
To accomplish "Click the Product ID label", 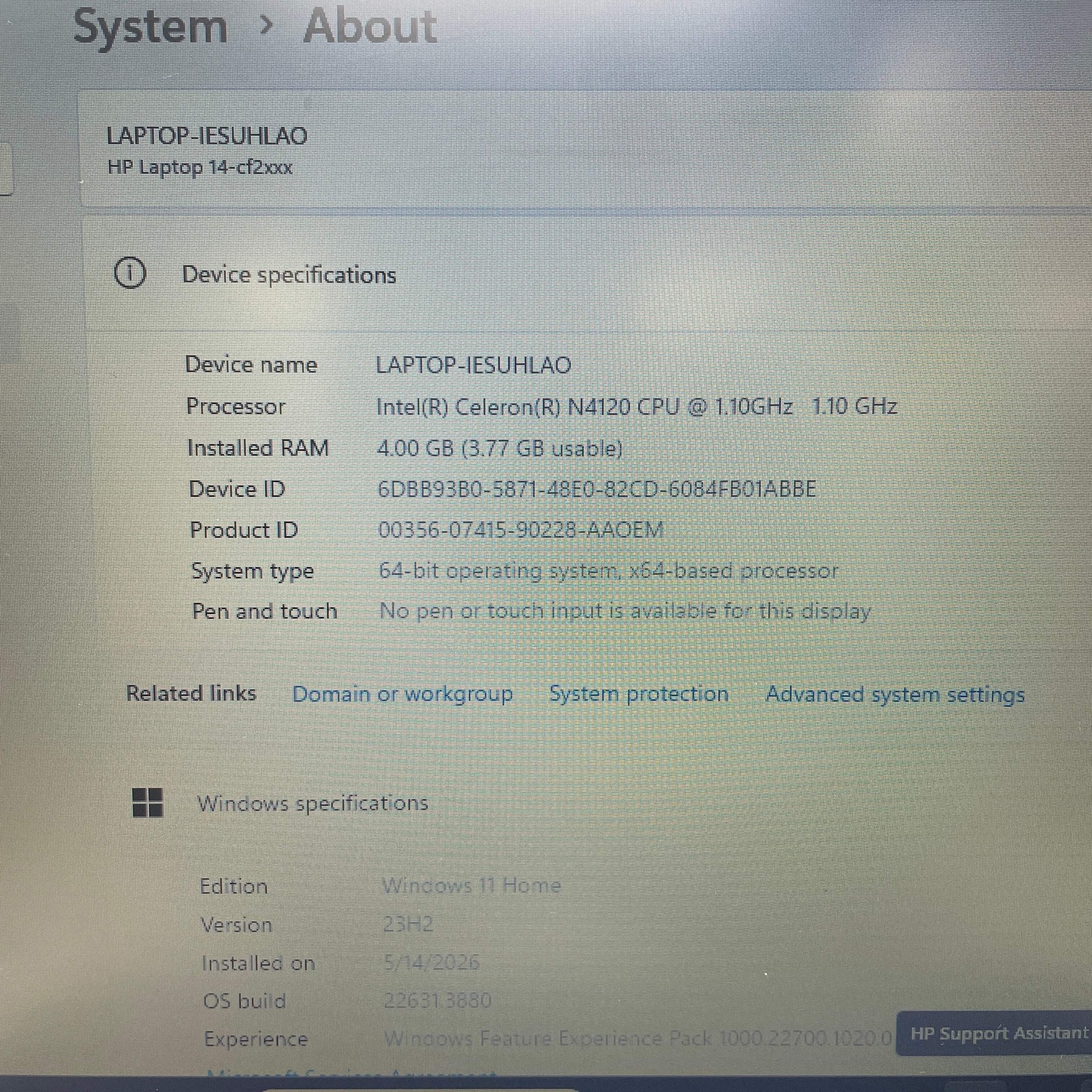I will (244, 530).
